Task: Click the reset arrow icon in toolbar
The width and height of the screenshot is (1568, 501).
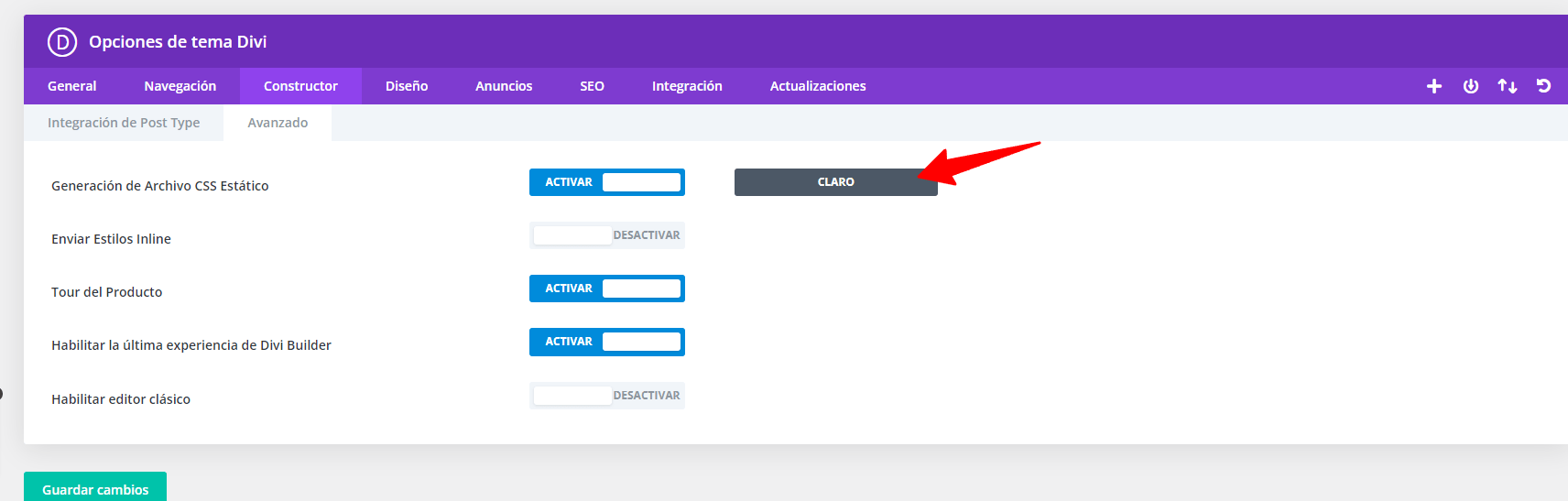Action: [x=1543, y=86]
